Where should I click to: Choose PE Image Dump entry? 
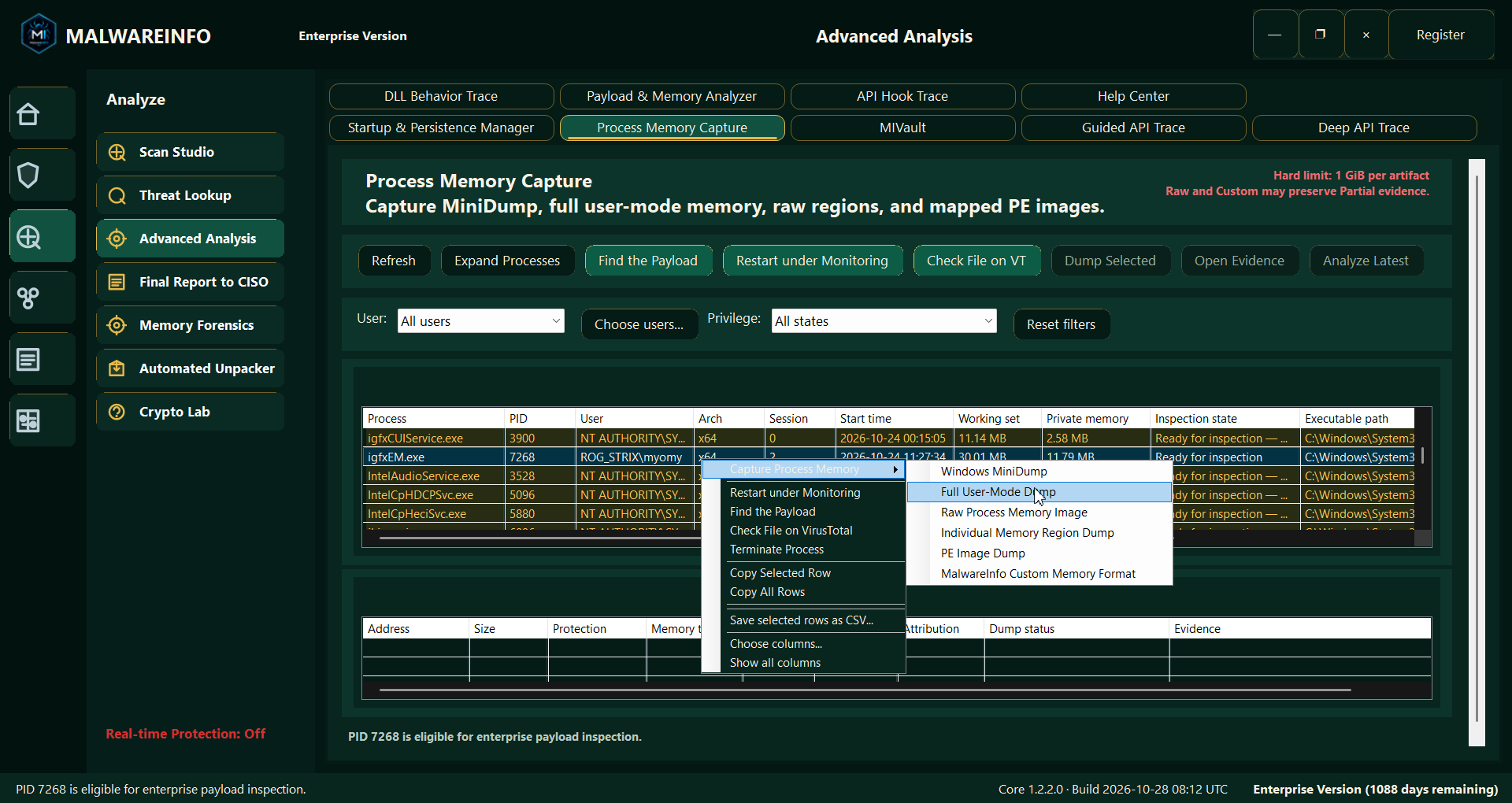tap(1039, 553)
